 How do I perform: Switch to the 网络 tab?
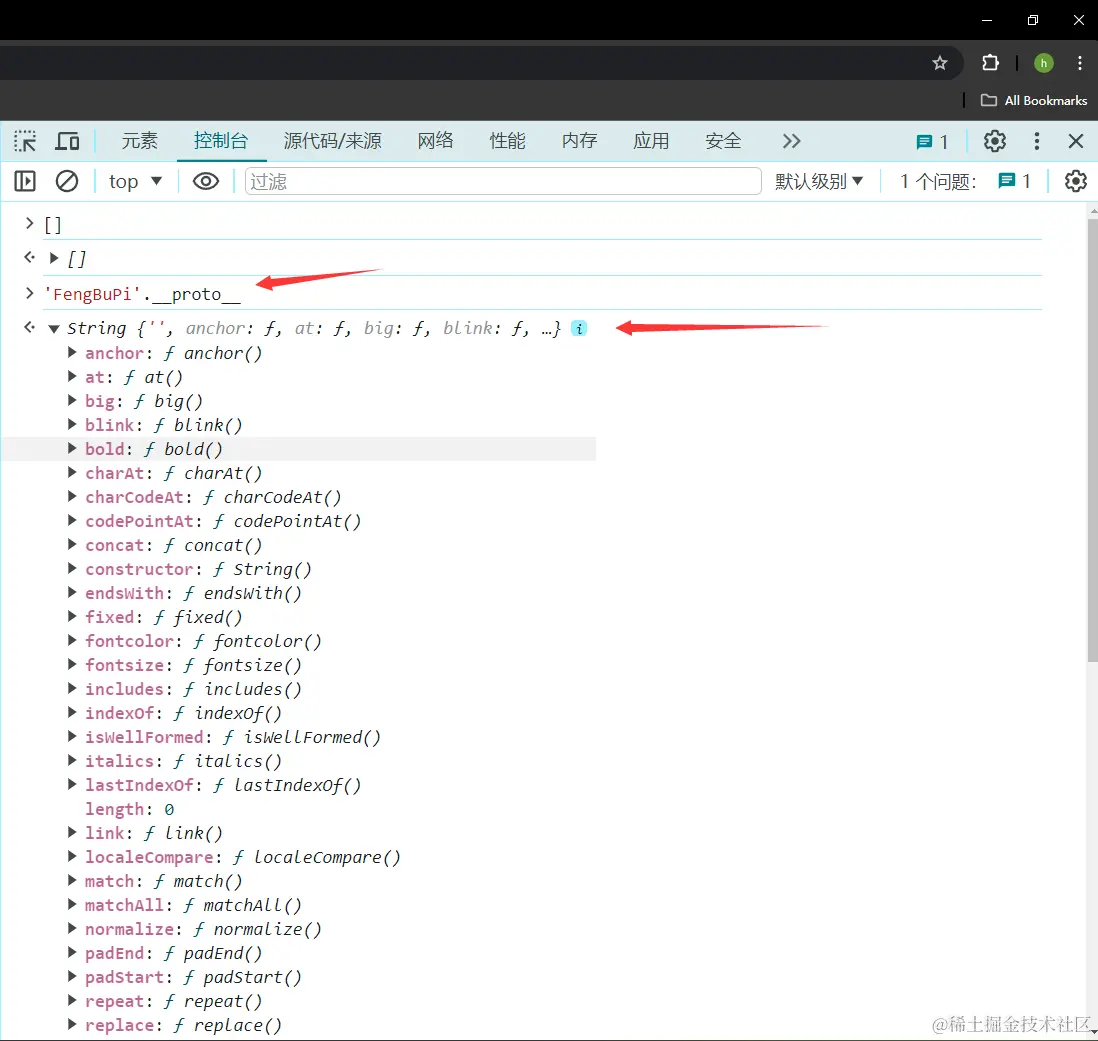click(436, 141)
